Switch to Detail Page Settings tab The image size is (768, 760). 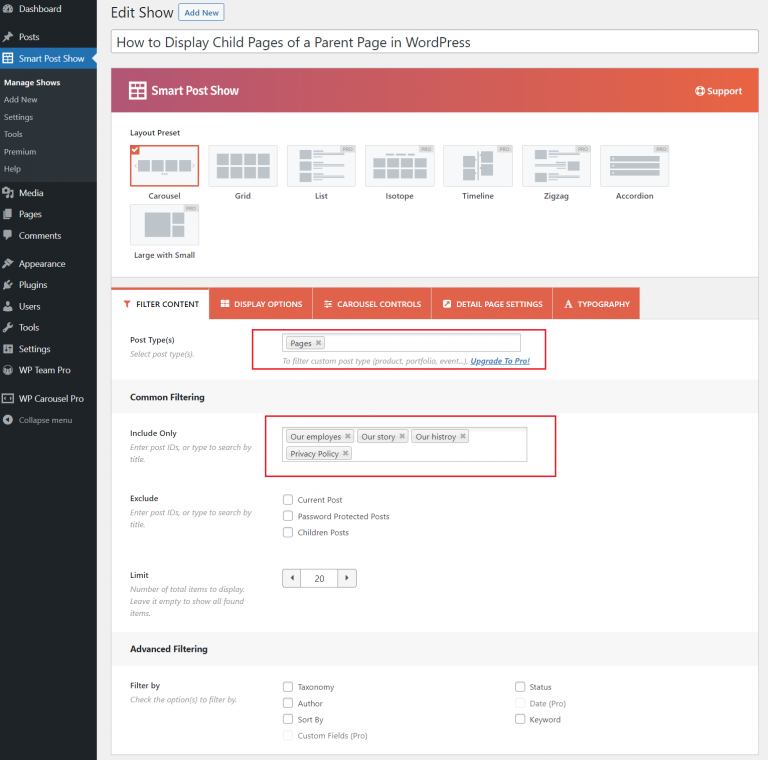pyautogui.click(x=492, y=304)
